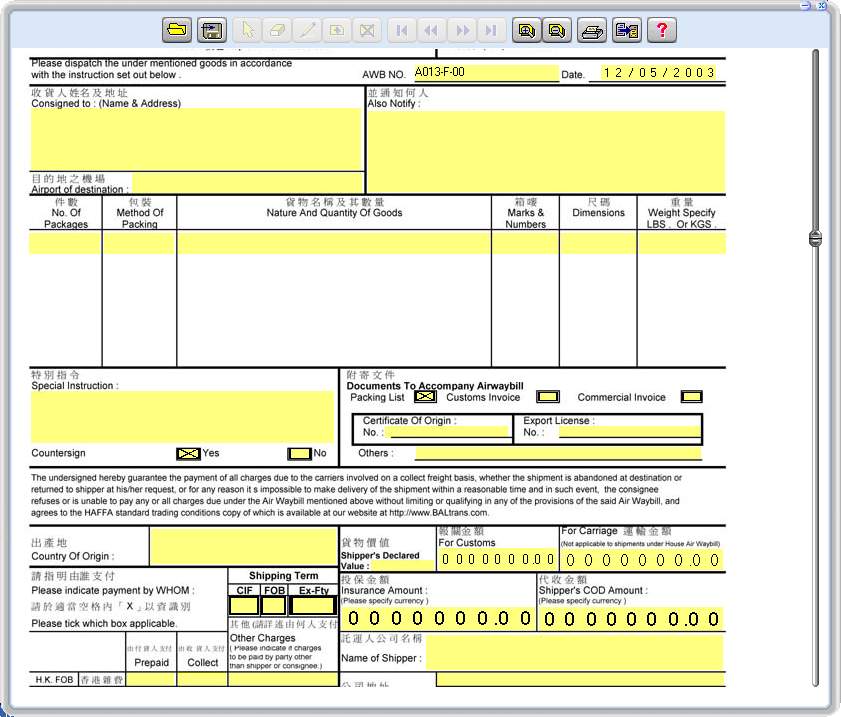The height and width of the screenshot is (717, 841).
Task: Click the export/transfer form icon
Action: click(627, 30)
